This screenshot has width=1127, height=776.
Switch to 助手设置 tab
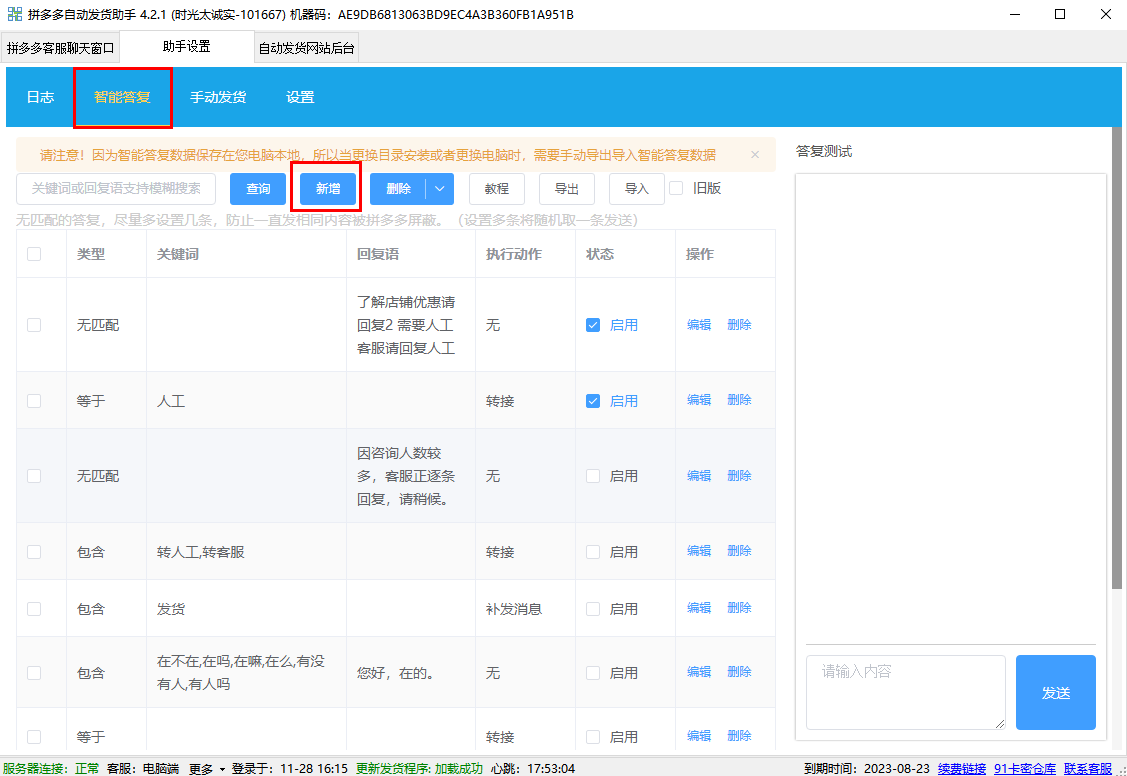pyautogui.click(x=187, y=47)
